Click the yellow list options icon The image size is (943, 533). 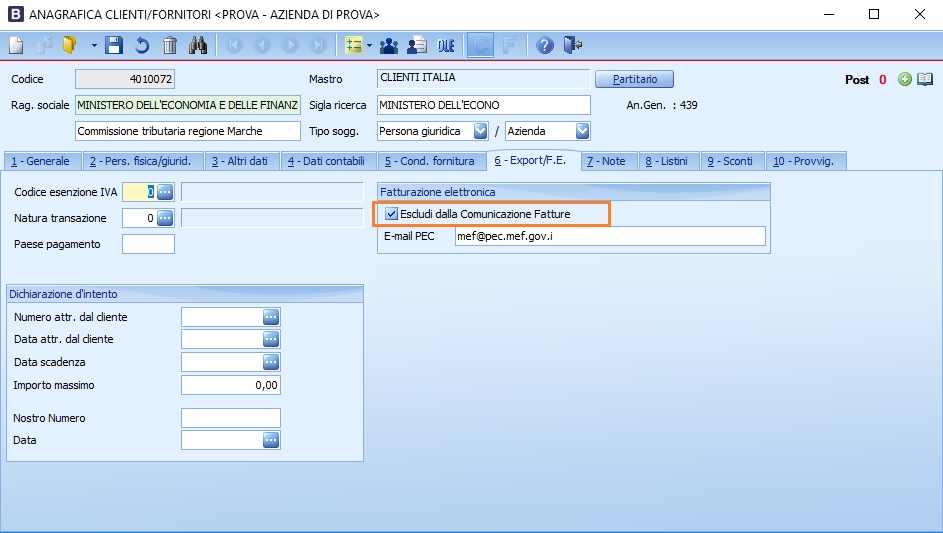[x=354, y=45]
